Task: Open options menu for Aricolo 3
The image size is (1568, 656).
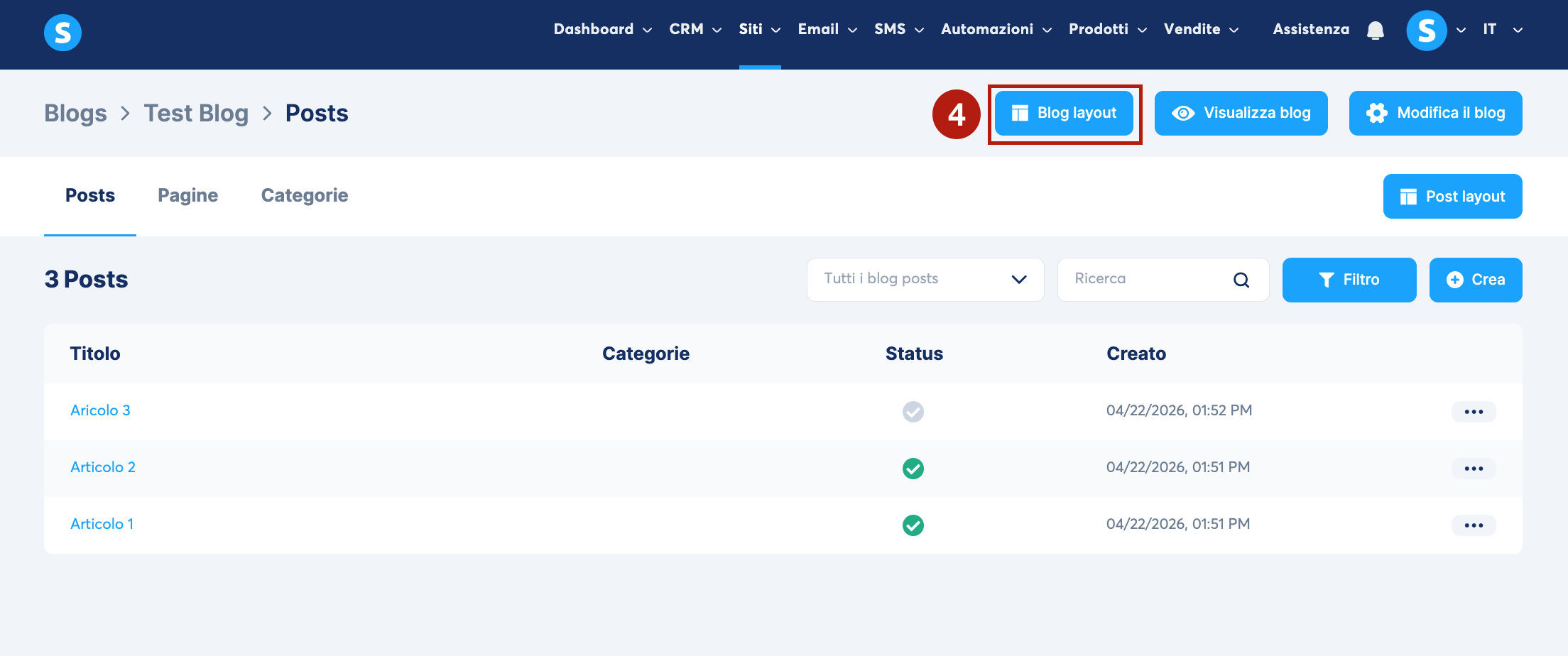Action: [x=1474, y=412]
